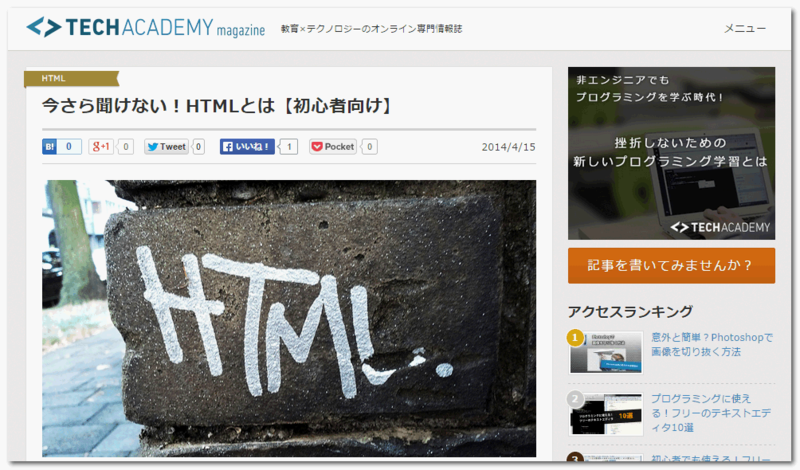Click the article date 2014/4/15
This screenshot has height=470, width=800.
508,147
